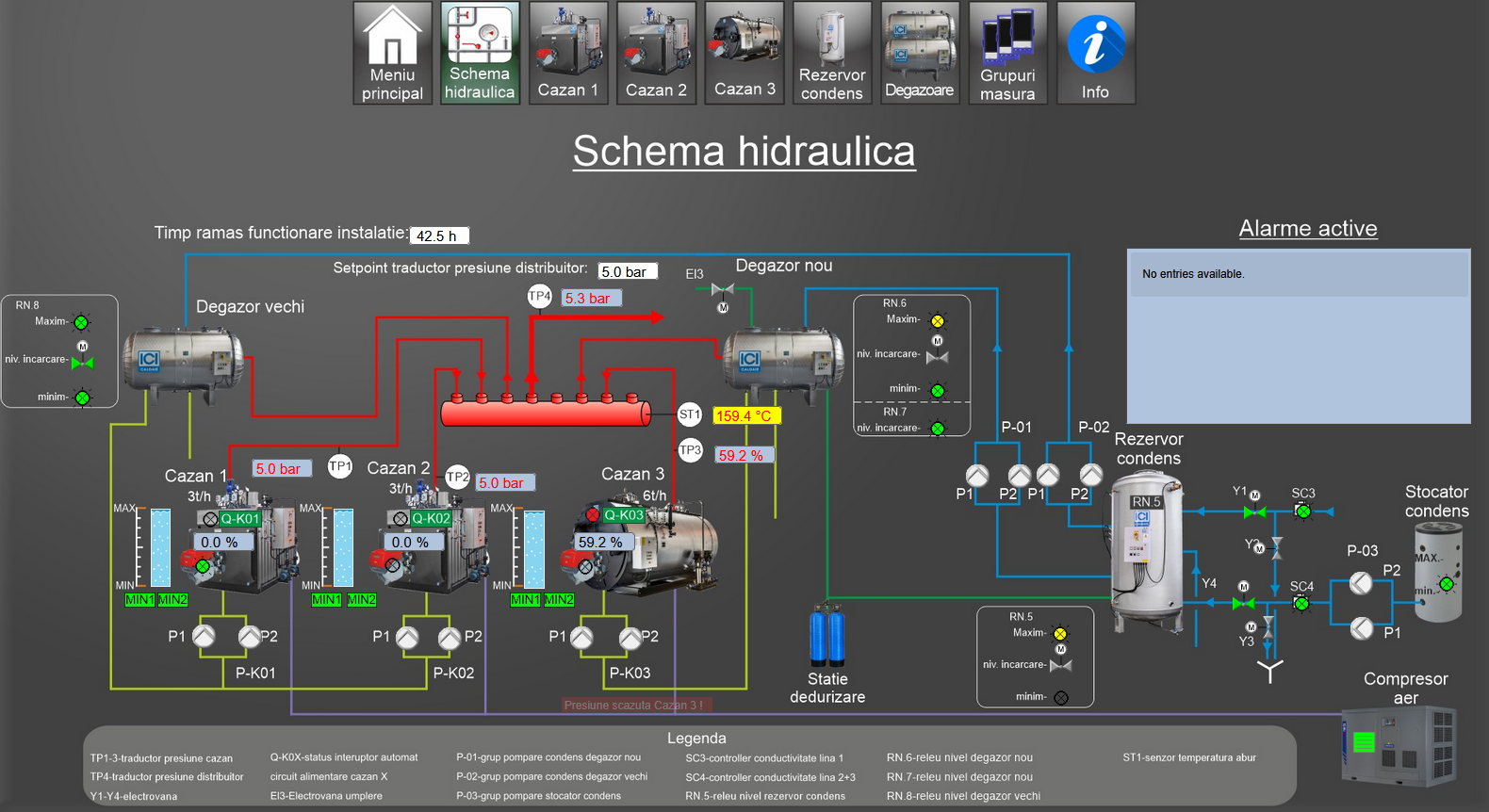This screenshot has width=1489, height=812.
Task: Open the Cazan 1 boiler page
Action: 567,53
